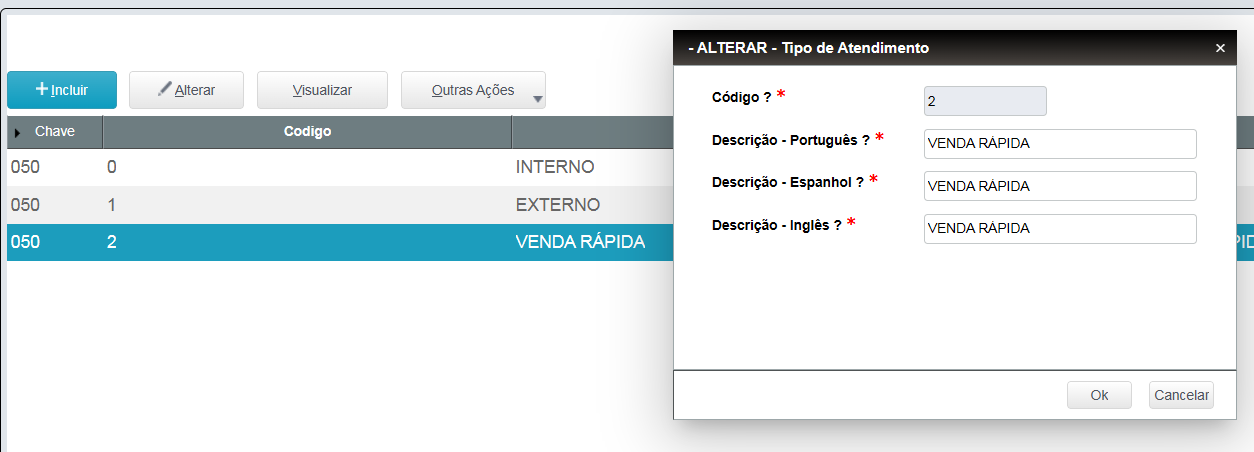Click the blank column header beside Codigo
1254x452 pixels.
pyautogui.click(x=592, y=131)
